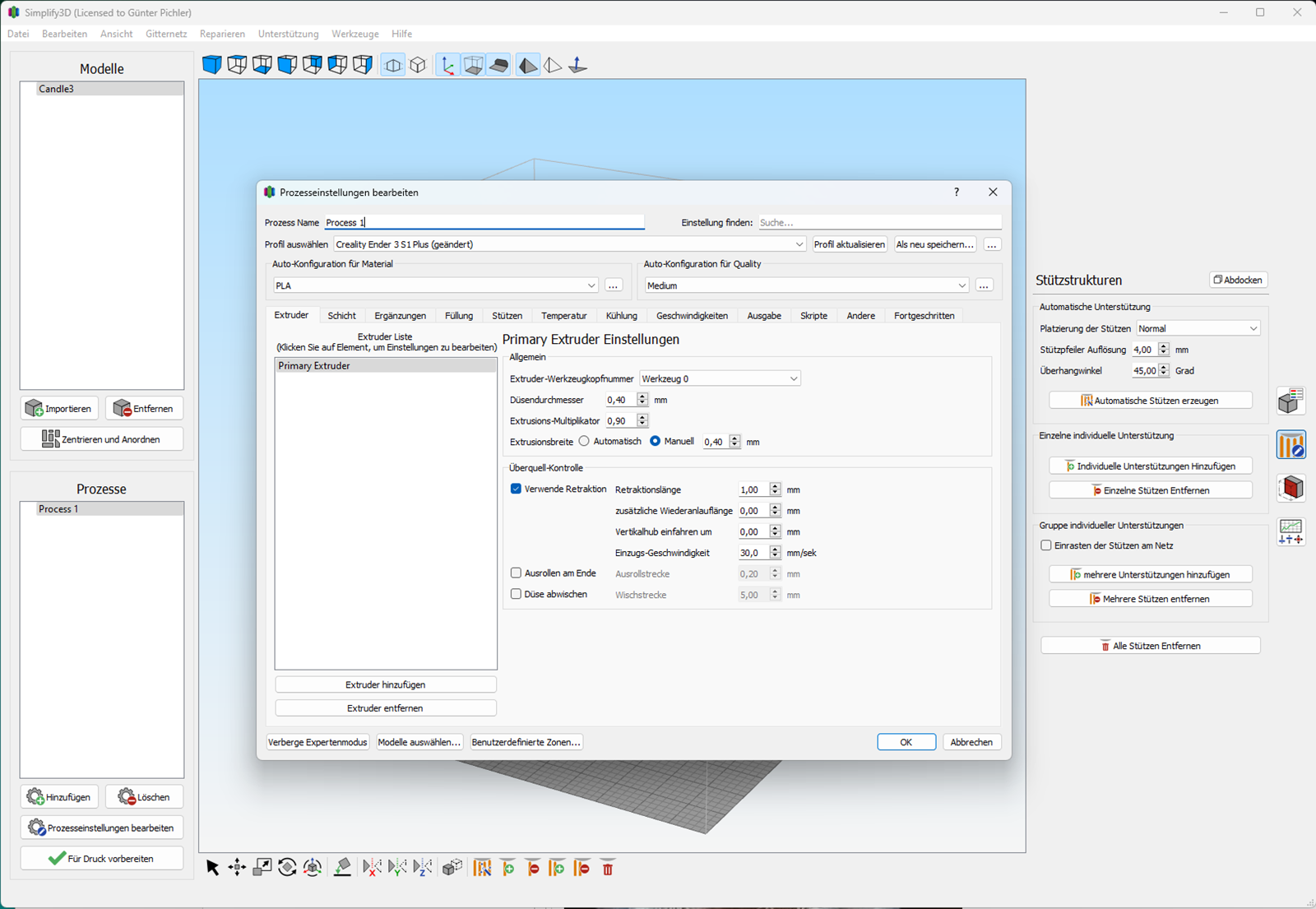Open model settings panel sidebar icon
Image resolution: width=1316 pixels, height=909 pixels.
[x=1291, y=401]
